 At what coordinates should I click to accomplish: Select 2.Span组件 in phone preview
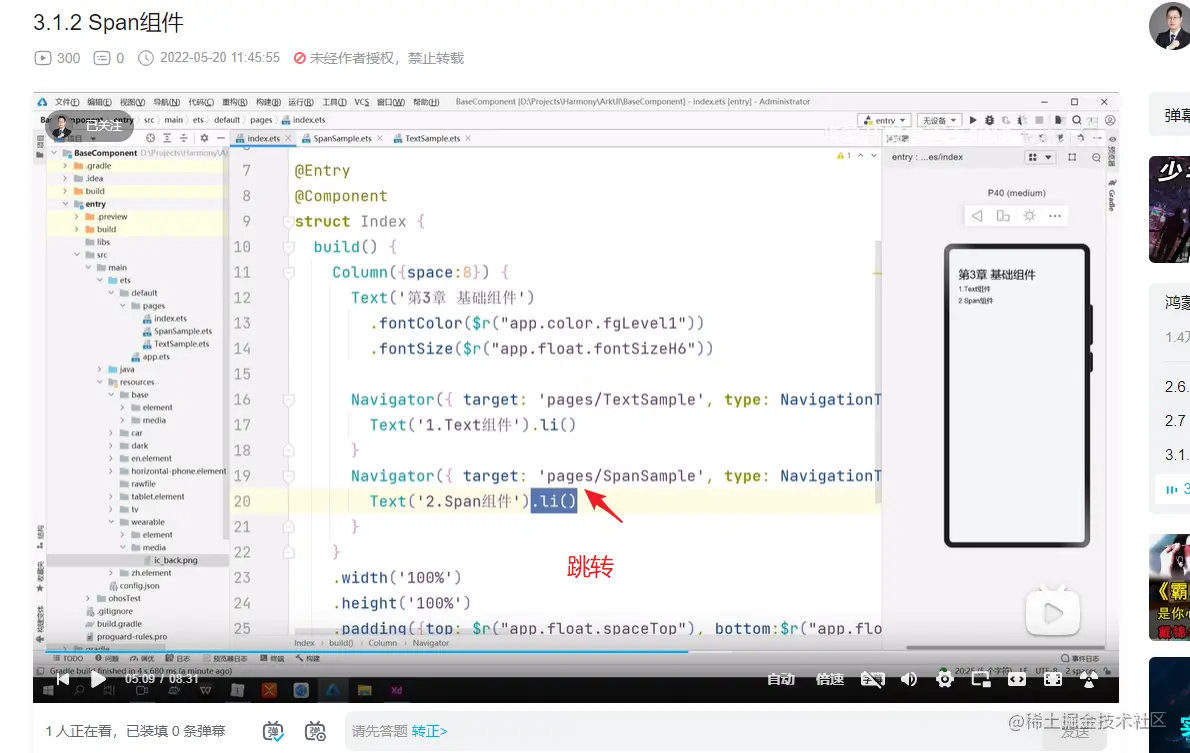coord(975,301)
